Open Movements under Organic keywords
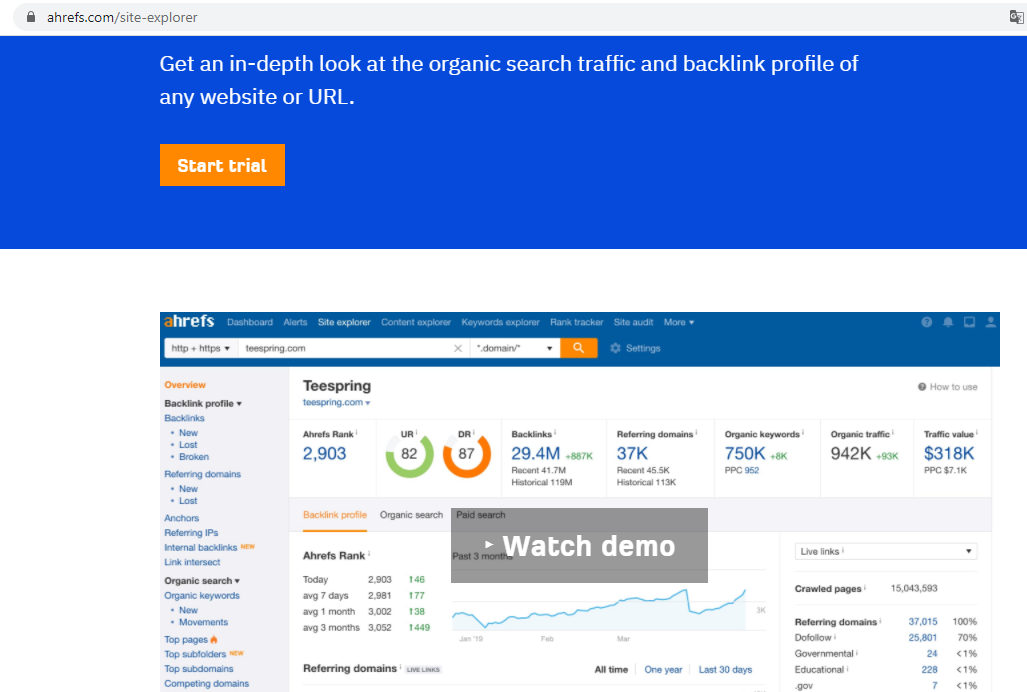Image resolution: width=1027 pixels, height=692 pixels. (204, 623)
